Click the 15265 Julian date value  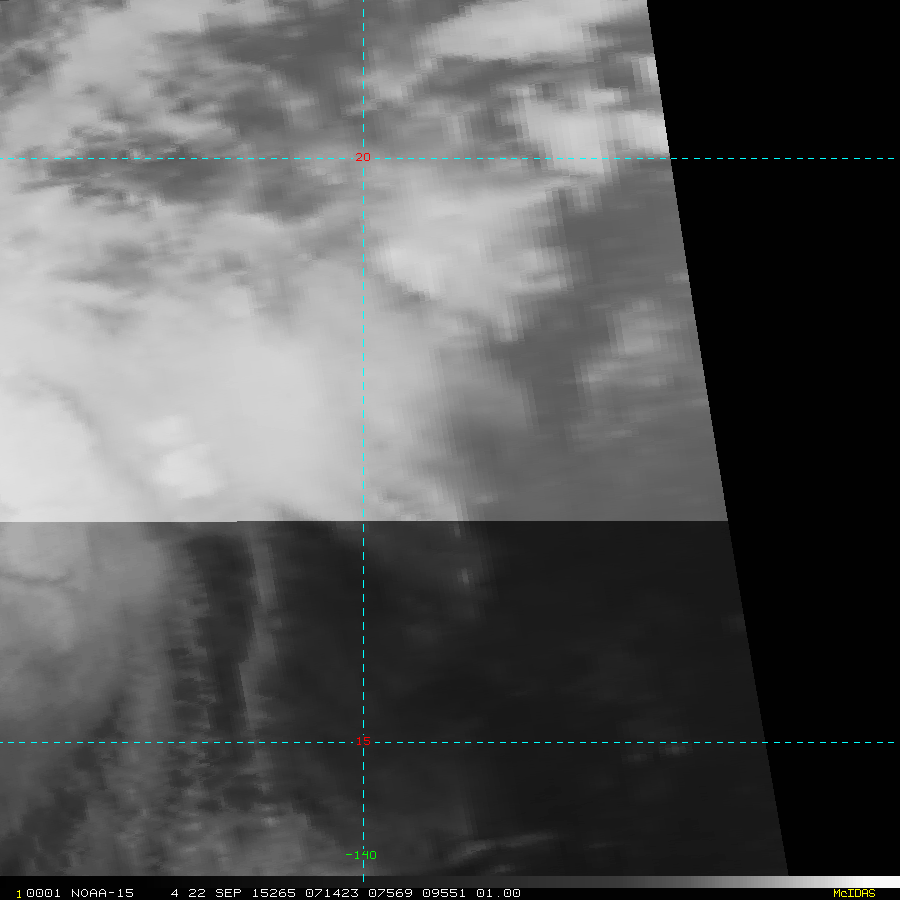tap(273, 893)
